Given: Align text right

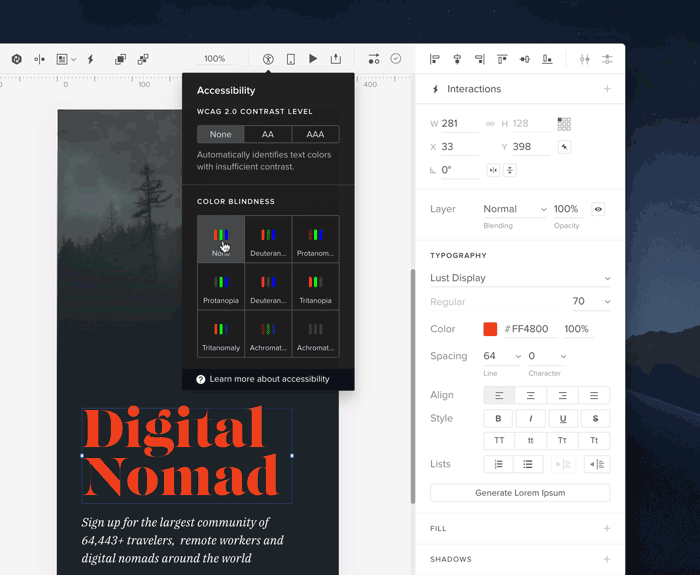Looking at the screenshot, I should [x=562, y=395].
